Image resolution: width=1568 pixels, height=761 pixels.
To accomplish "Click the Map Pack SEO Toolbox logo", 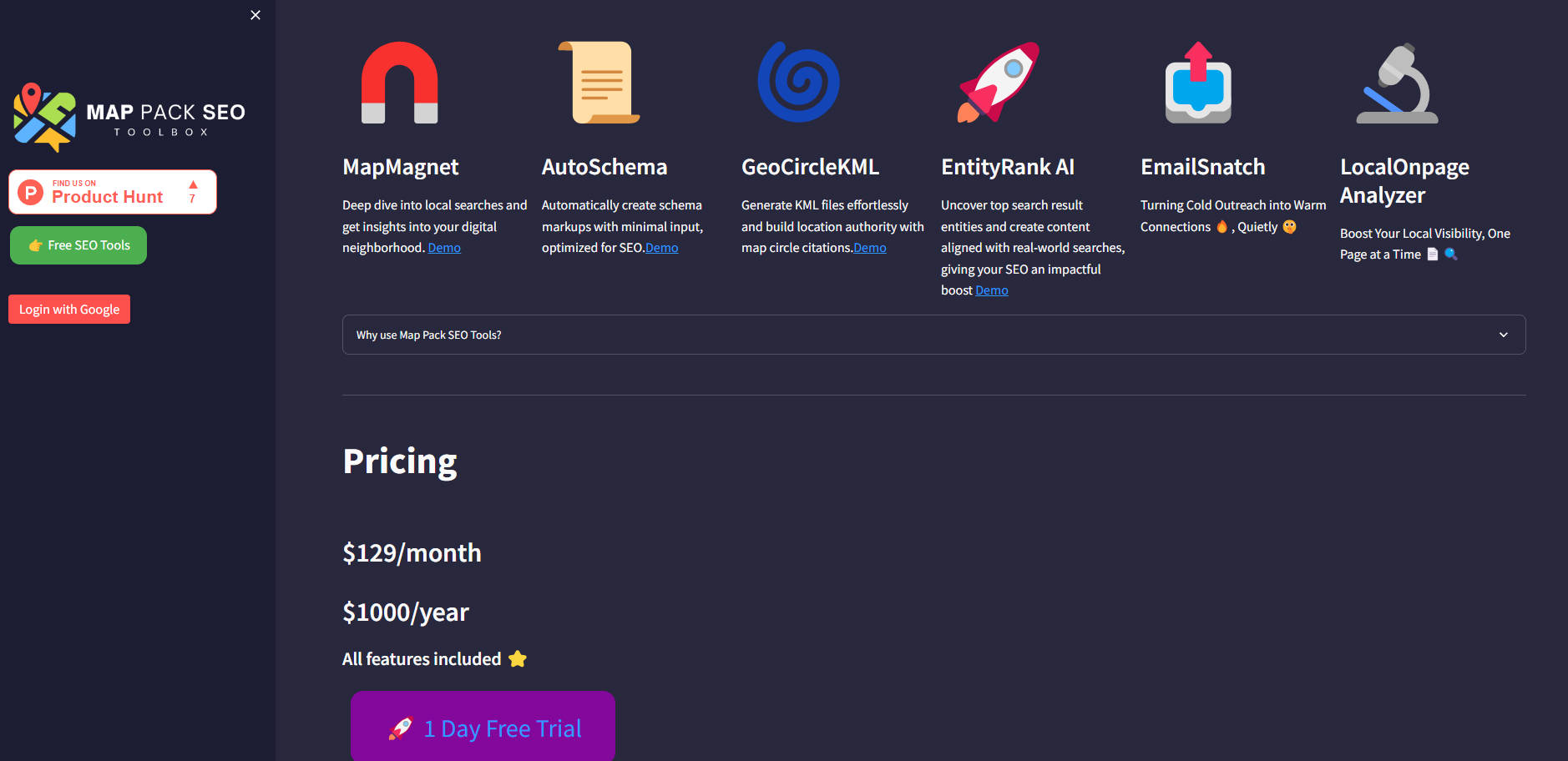I will 129,117.
